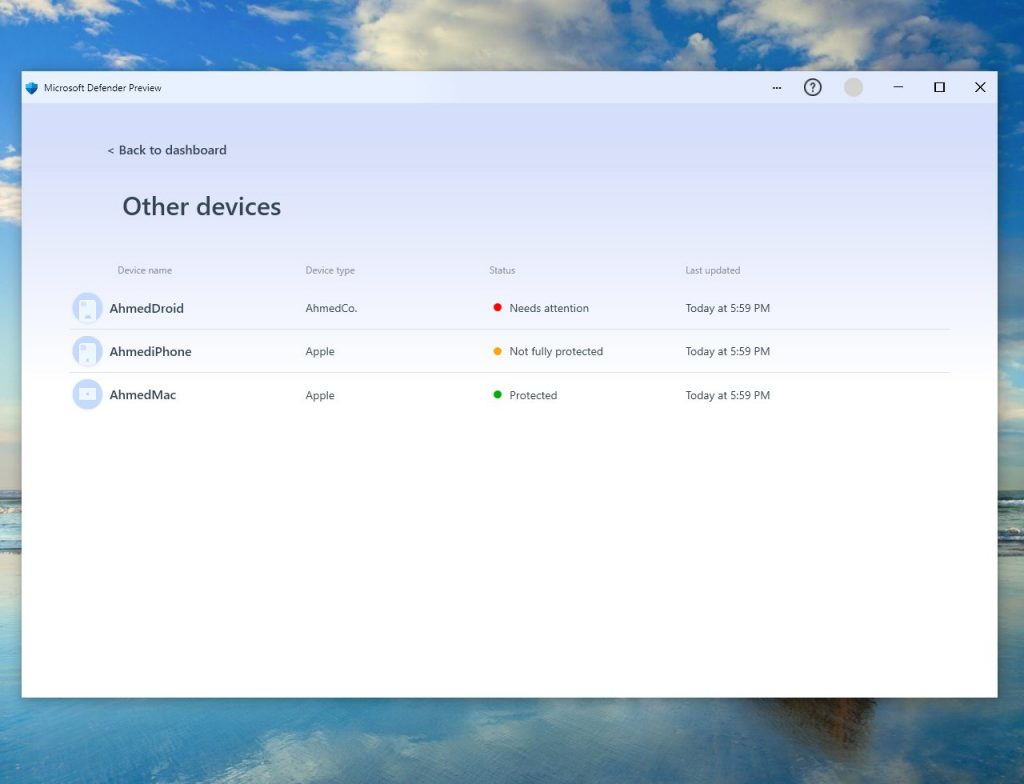Minimize the Microsoft Defender Preview window
This screenshot has width=1024, height=784.
[x=898, y=88]
